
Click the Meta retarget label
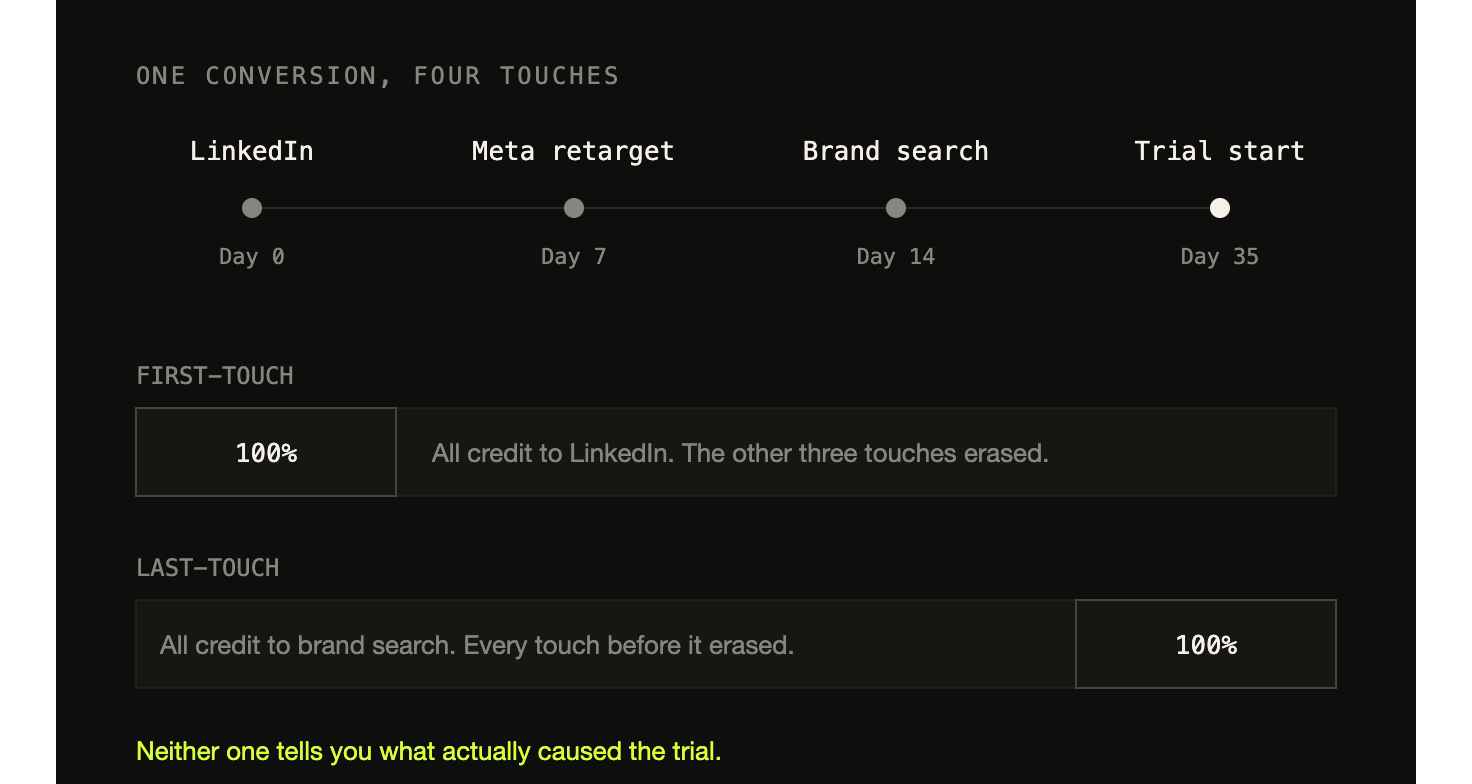[x=573, y=151]
